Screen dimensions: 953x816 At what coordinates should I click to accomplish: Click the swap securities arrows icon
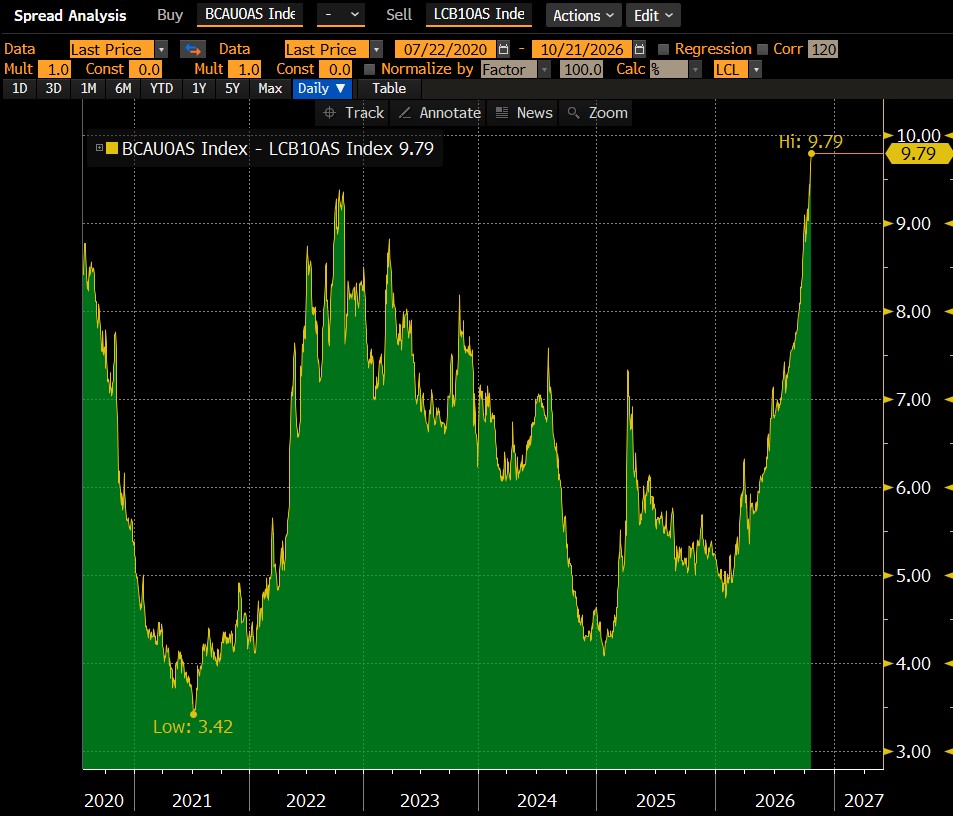[193, 49]
